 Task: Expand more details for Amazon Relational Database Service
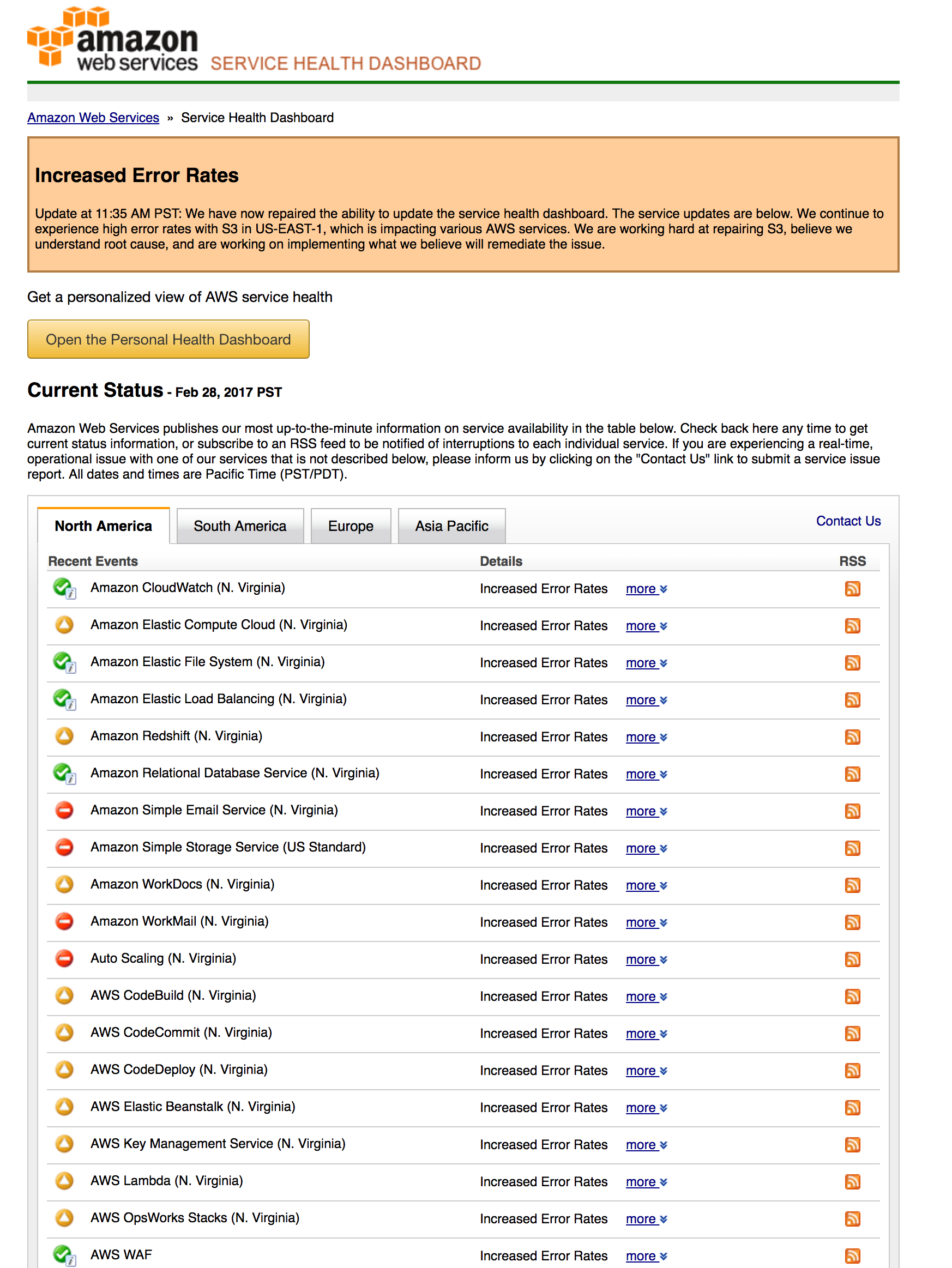[x=646, y=774]
